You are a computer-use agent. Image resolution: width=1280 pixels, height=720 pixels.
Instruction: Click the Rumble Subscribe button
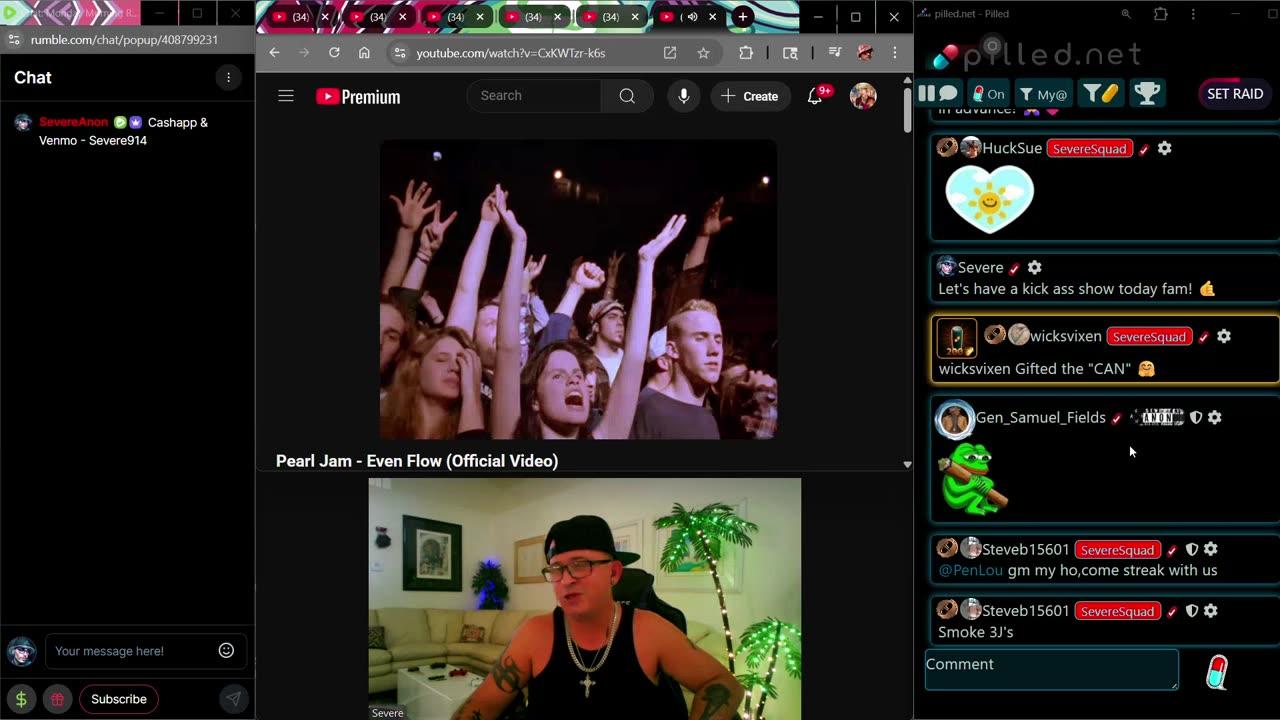pyautogui.click(x=119, y=699)
